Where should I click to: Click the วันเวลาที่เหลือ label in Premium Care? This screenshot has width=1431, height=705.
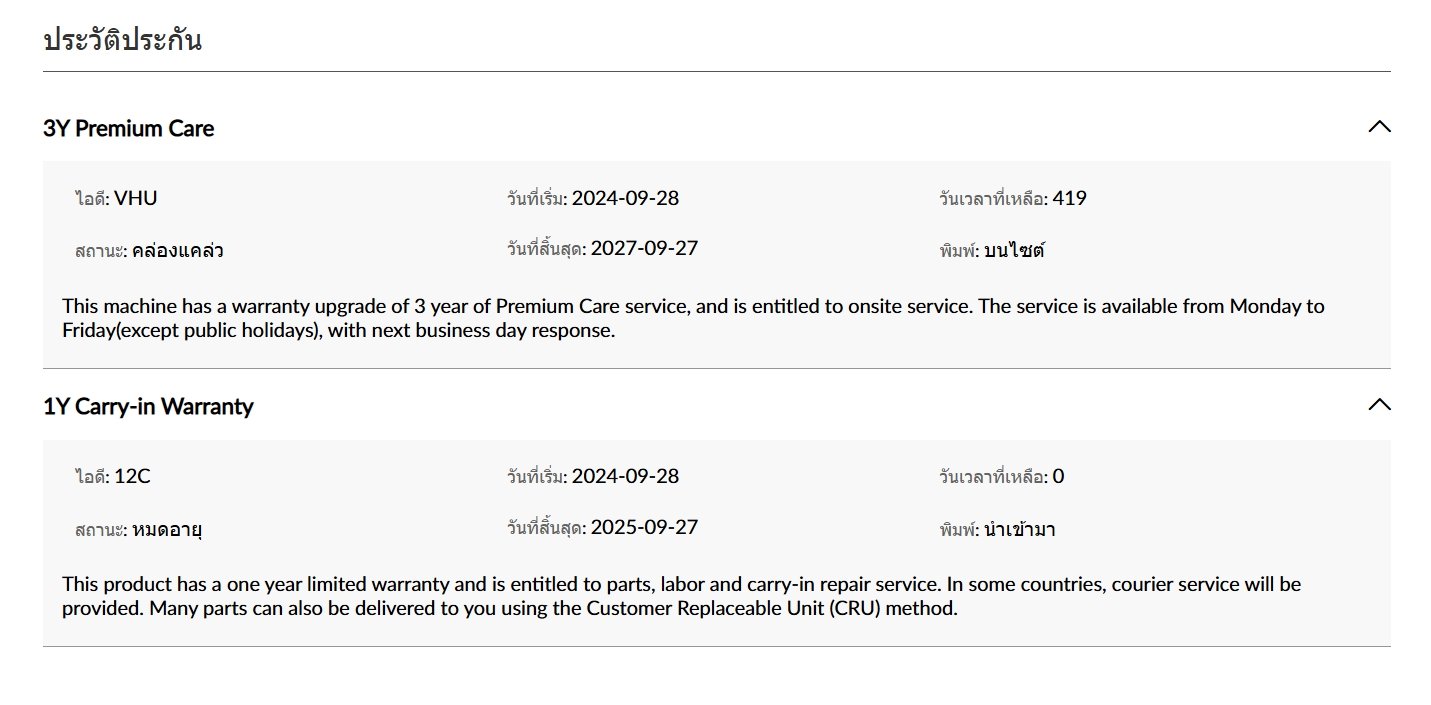click(x=991, y=198)
